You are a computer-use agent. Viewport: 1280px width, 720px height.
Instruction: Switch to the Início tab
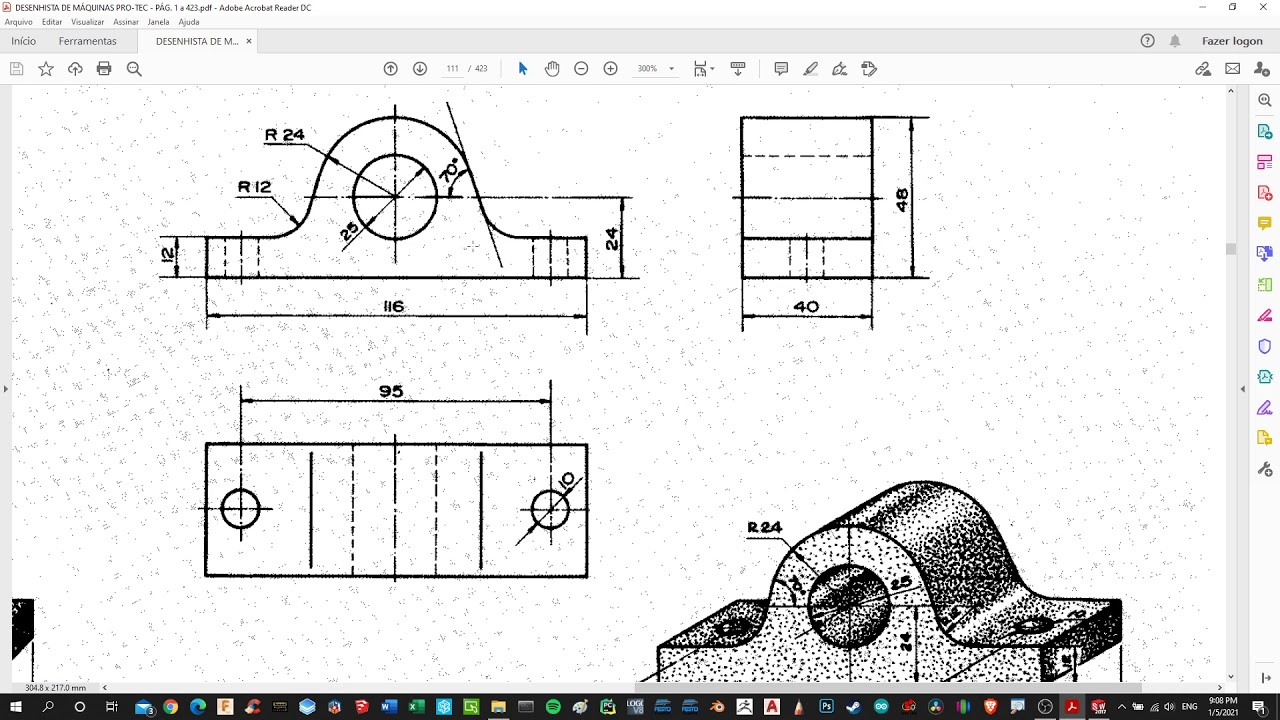click(x=23, y=41)
